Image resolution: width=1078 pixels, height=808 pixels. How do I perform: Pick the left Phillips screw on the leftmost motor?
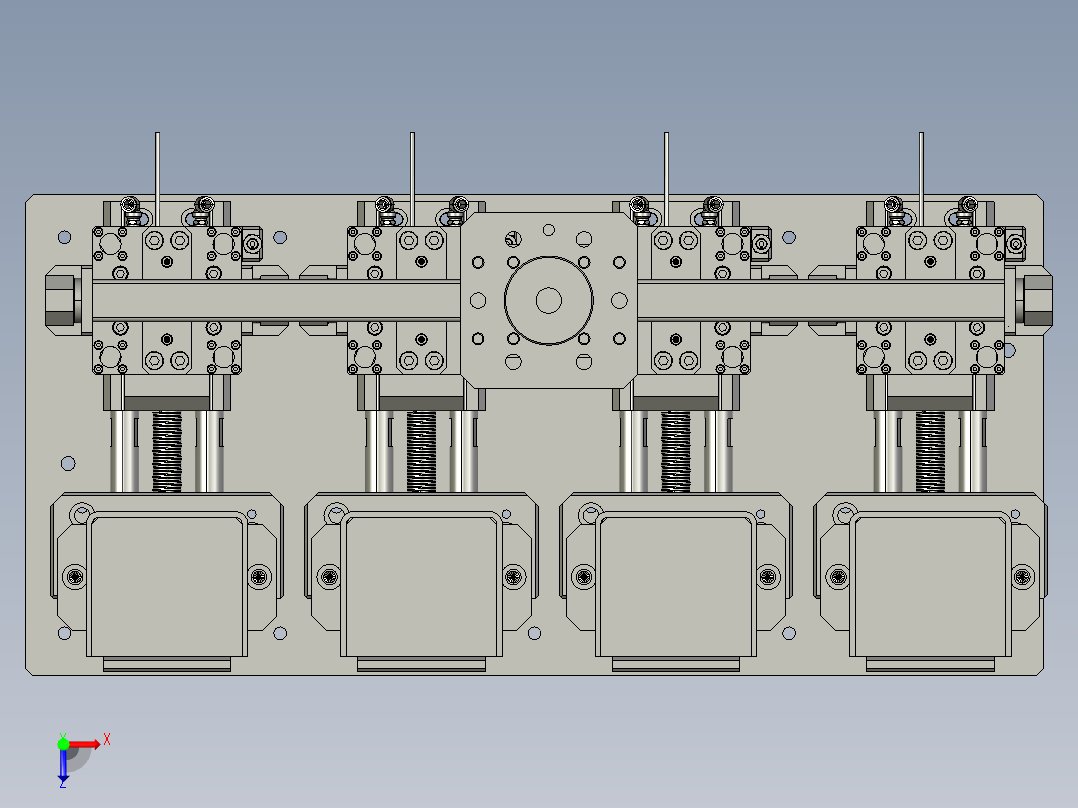tap(74, 576)
